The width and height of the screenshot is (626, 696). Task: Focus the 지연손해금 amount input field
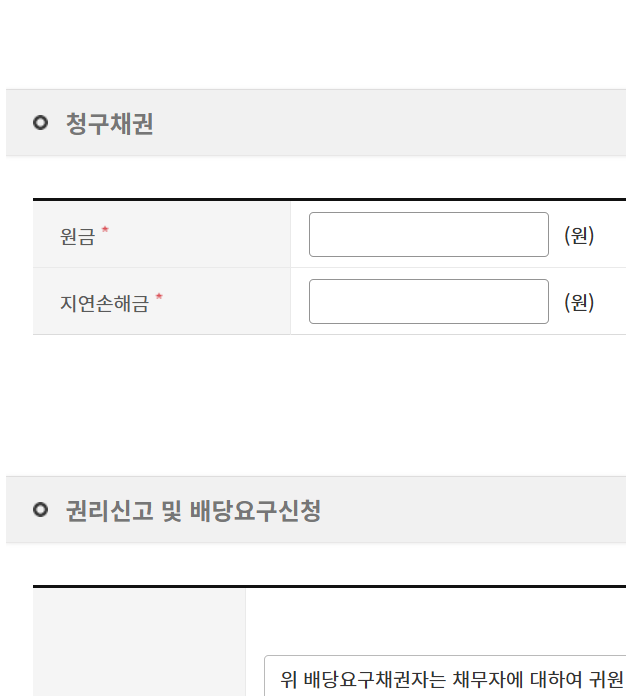[428, 302]
